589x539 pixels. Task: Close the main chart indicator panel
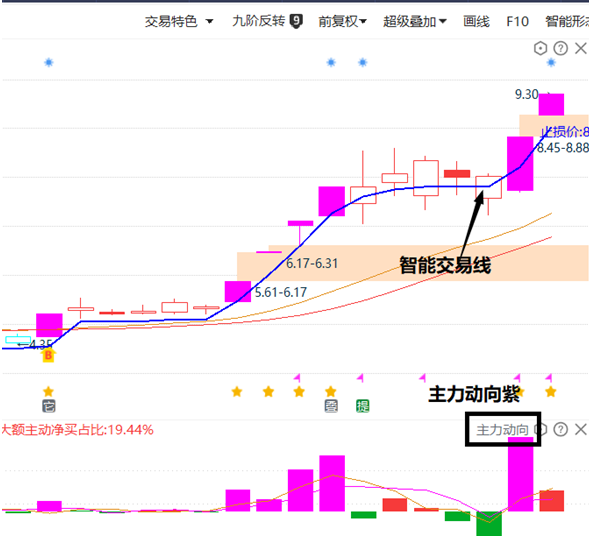pos(581,48)
